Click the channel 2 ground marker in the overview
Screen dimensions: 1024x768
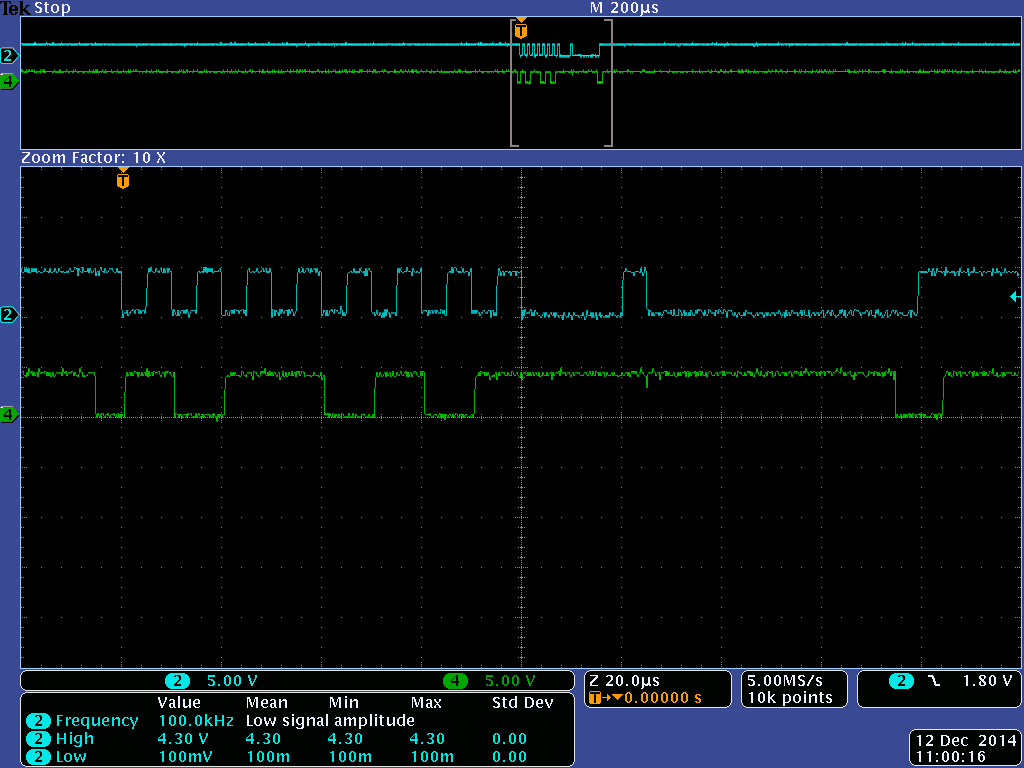pos(9,55)
